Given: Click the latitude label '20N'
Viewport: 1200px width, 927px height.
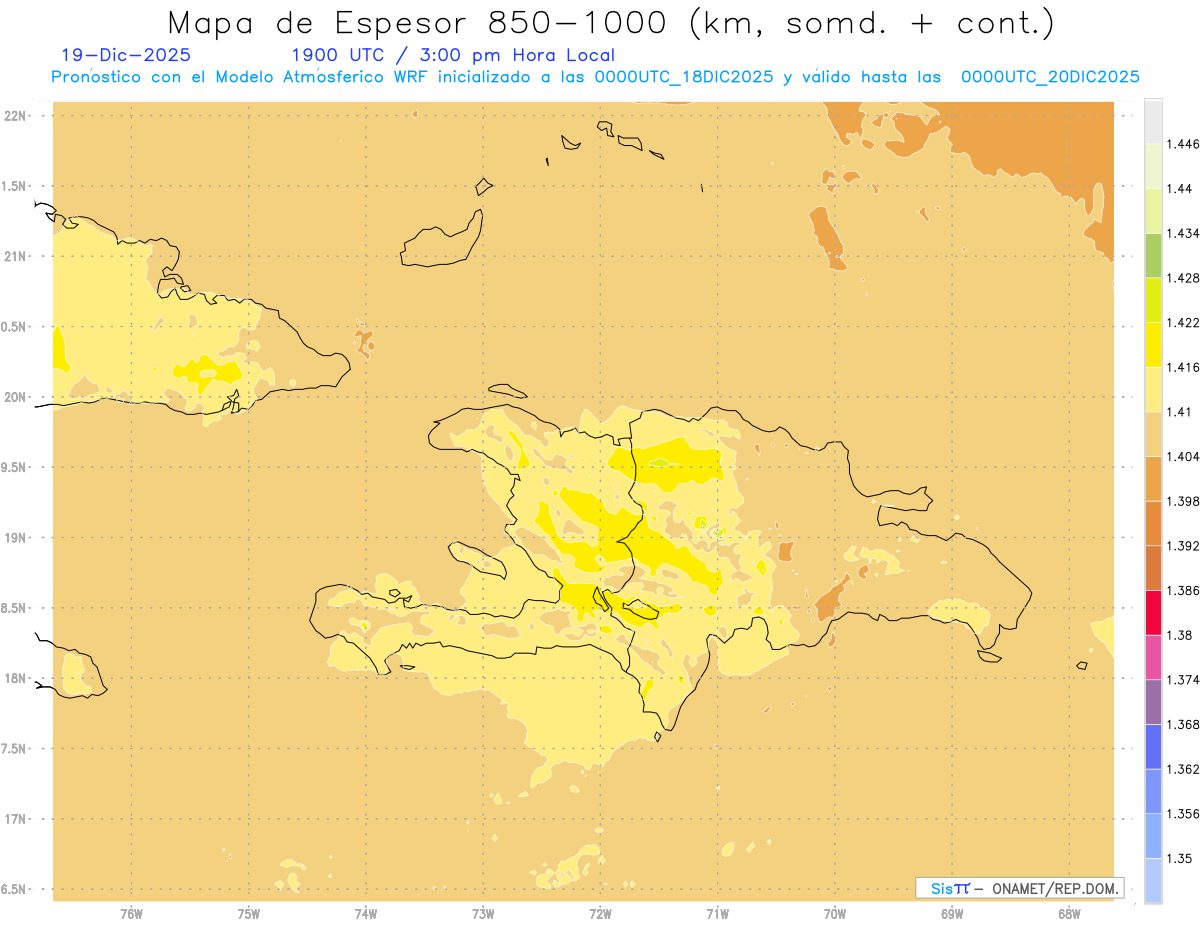Looking at the screenshot, I should (17, 397).
